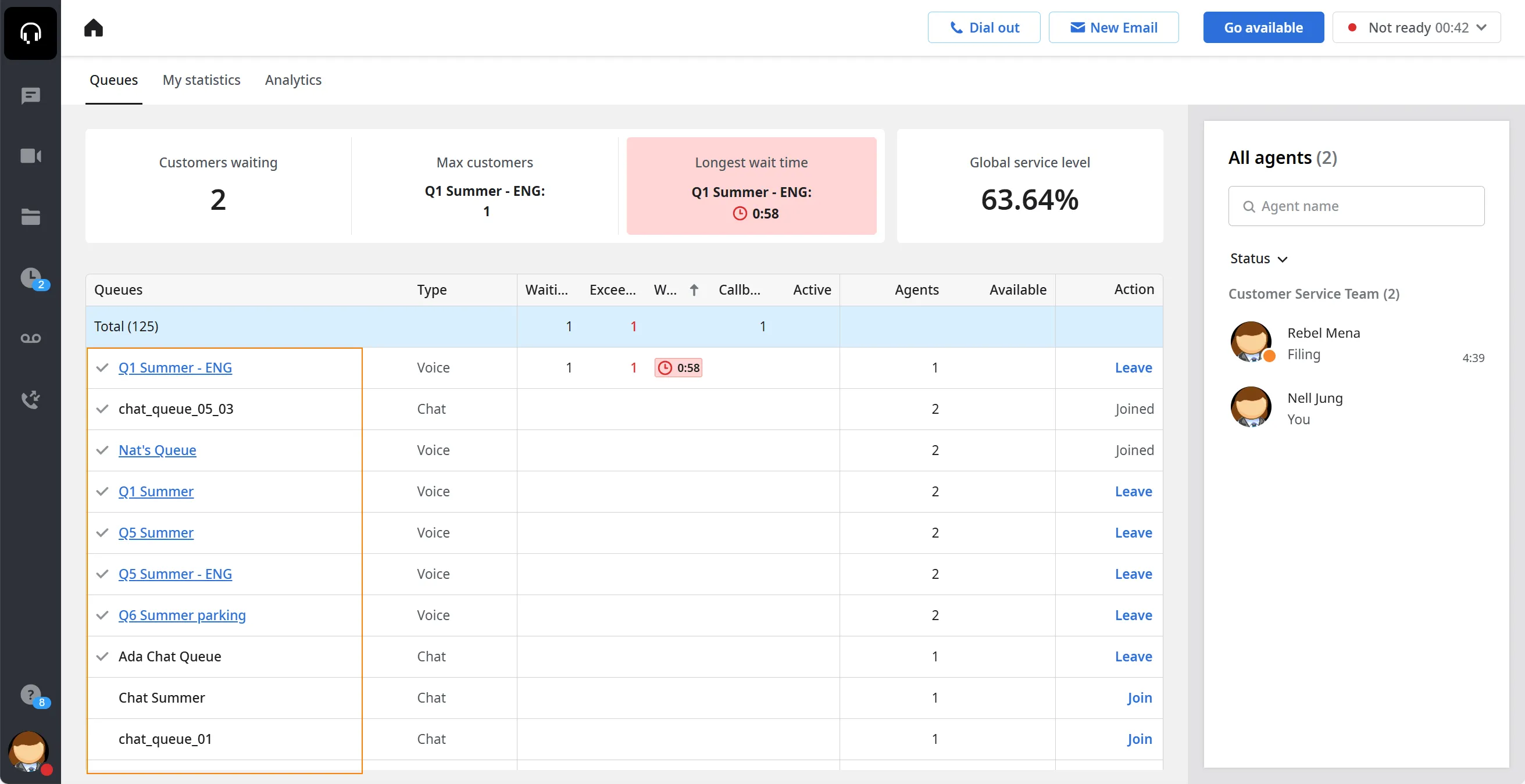Toggle checkmark for Ada Chat Queue
The height and width of the screenshot is (784, 1525).
coord(102,656)
